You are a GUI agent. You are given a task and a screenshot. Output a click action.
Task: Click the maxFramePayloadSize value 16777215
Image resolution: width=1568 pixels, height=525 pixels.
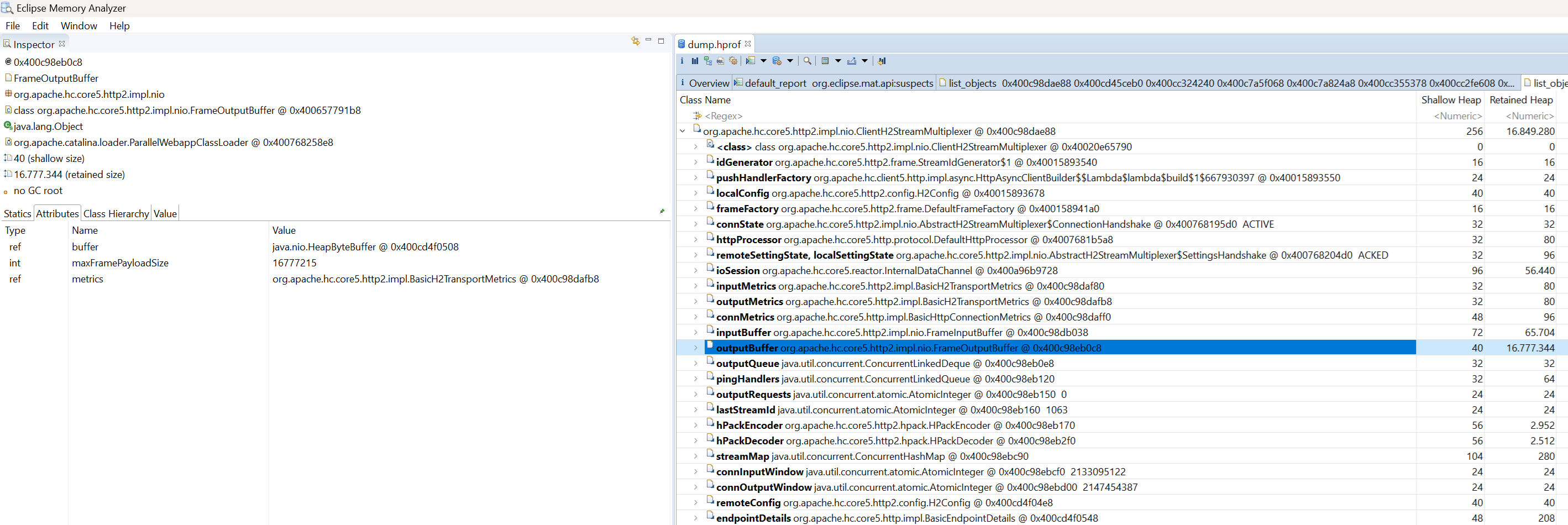pos(294,263)
